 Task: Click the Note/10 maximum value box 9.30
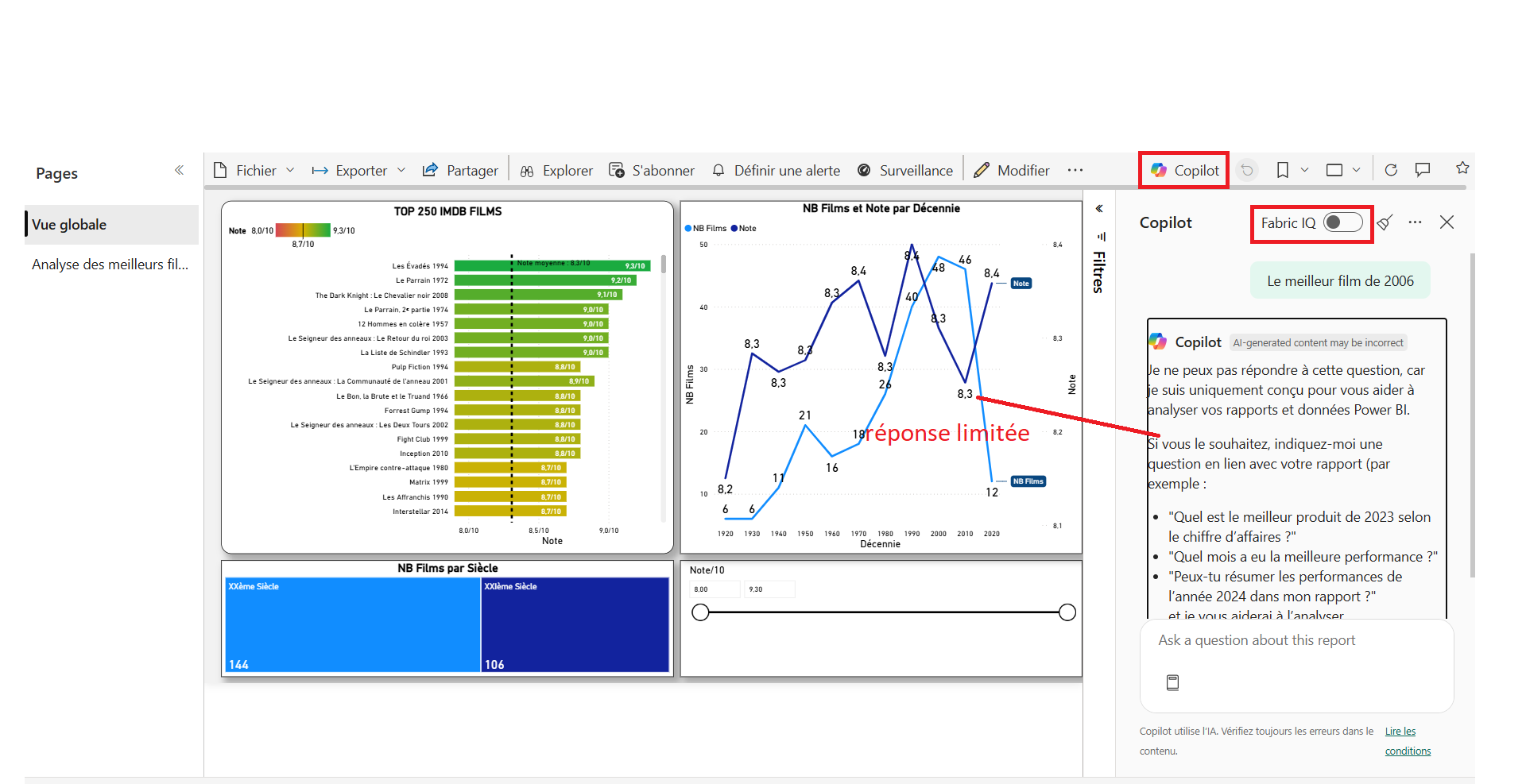click(769, 589)
